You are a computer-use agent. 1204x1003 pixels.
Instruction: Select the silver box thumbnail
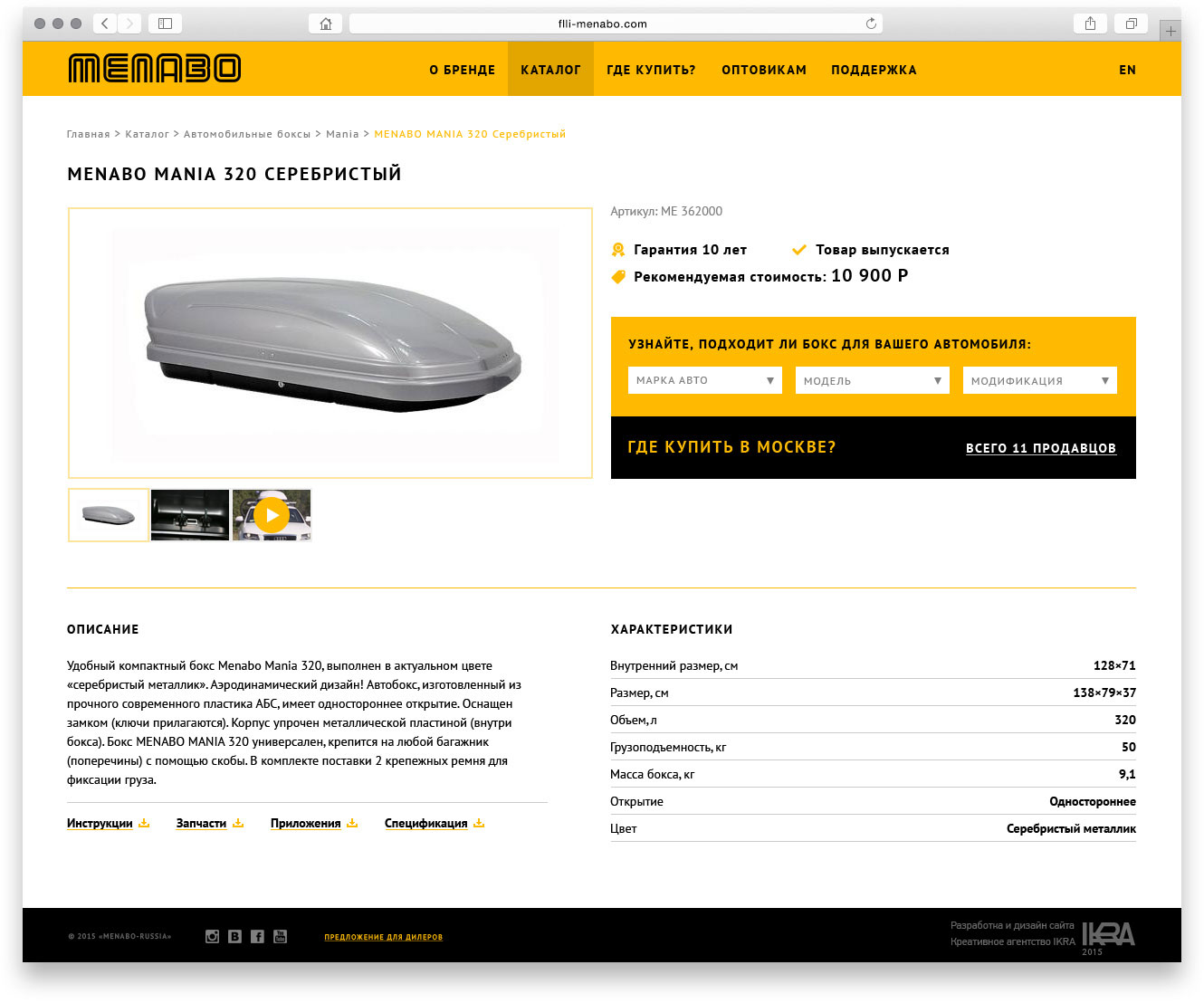(x=109, y=515)
